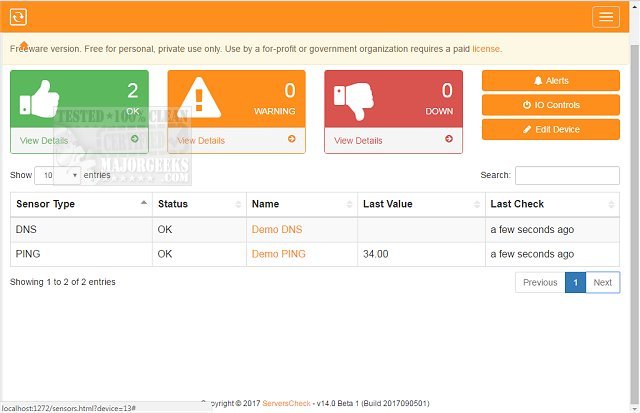Viewport: 640px width, 413px height.
Task: Open the Demo DNS sensor
Action: (277, 229)
